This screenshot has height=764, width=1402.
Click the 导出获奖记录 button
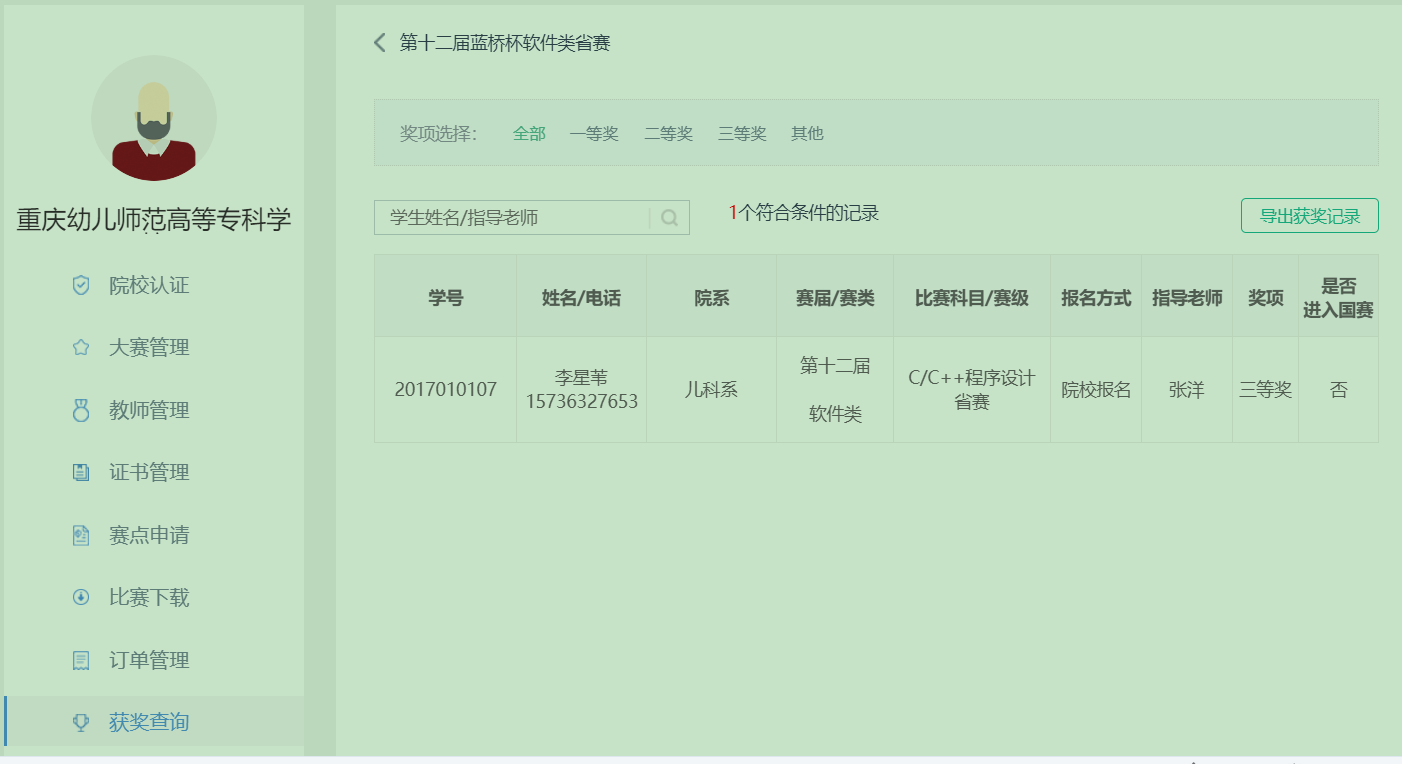[1310, 216]
